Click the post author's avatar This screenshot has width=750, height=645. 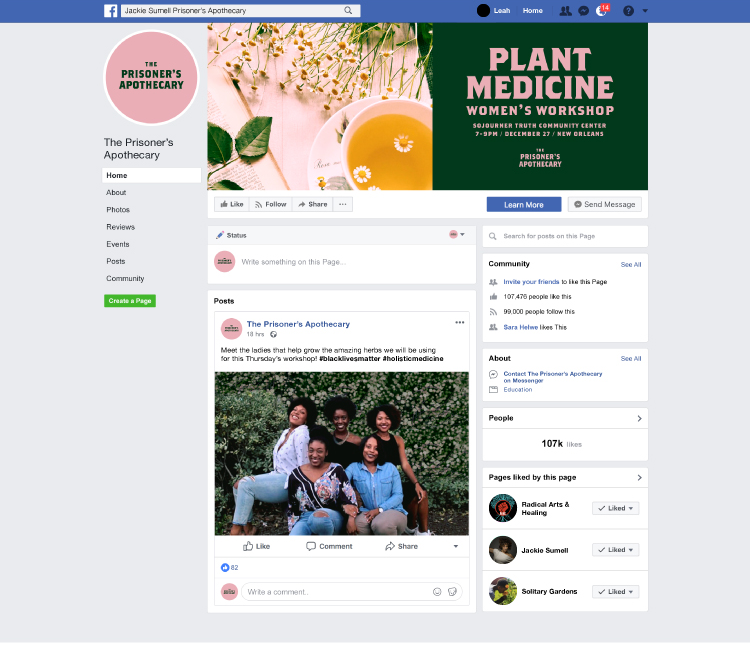tap(231, 328)
